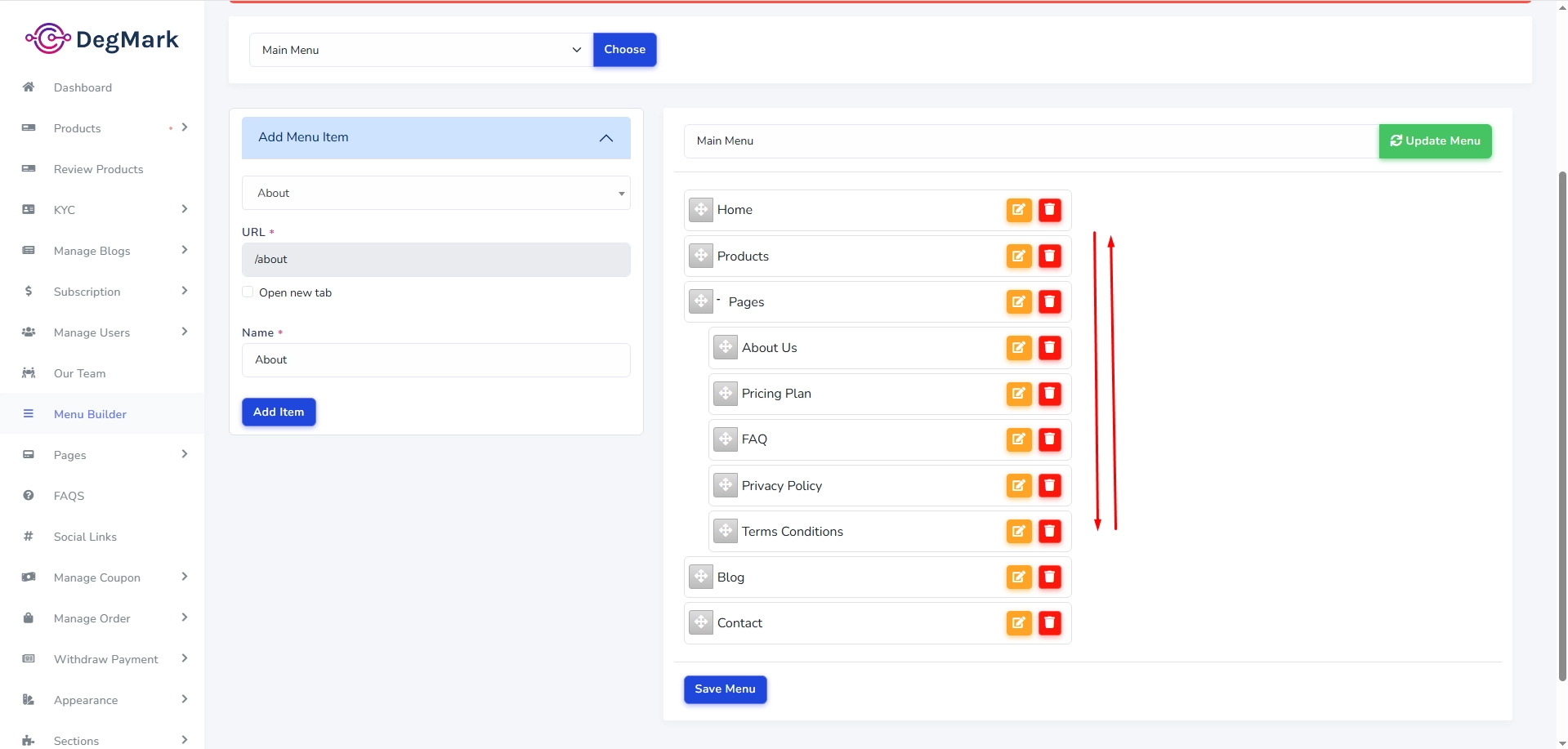Click the URL field containing /about
Screen dimensions: 1568x749
coord(436,260)
